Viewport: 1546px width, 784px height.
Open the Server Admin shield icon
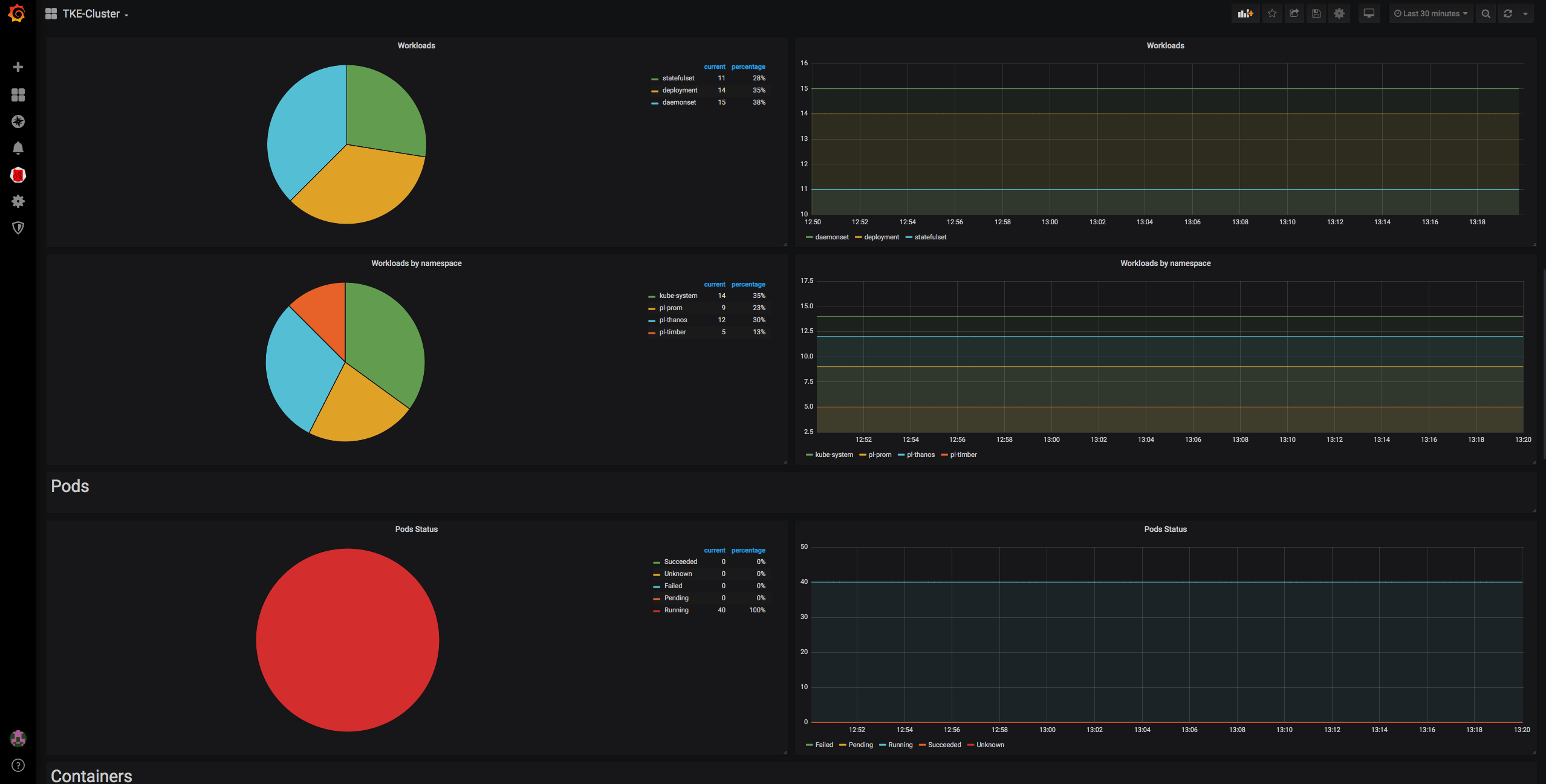click(18, 228)
